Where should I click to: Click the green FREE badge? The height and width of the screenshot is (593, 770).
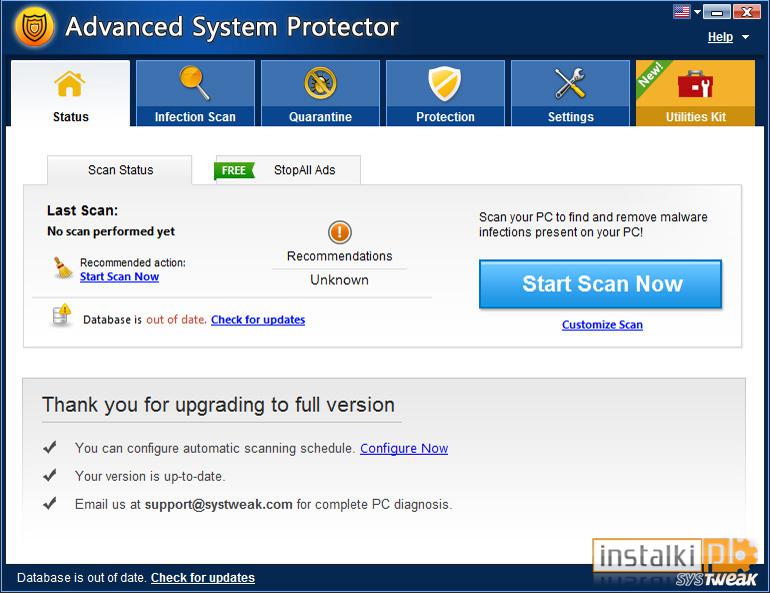point(234,170)
